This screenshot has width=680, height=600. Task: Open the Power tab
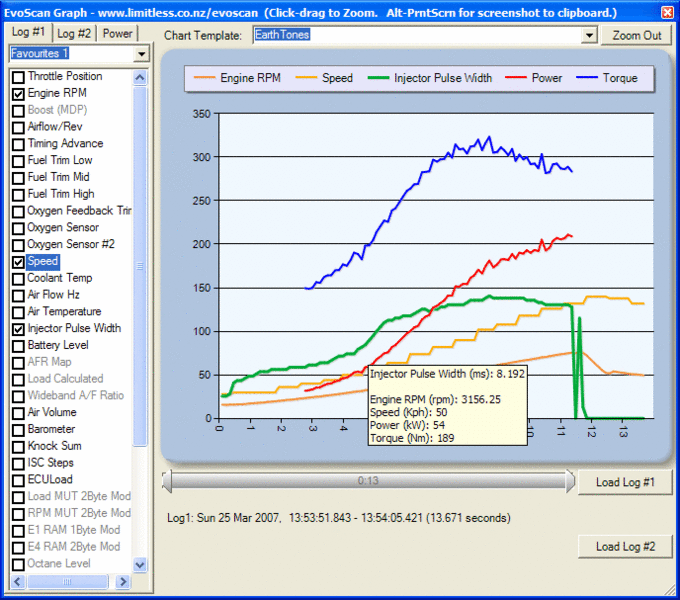[118, 33]
